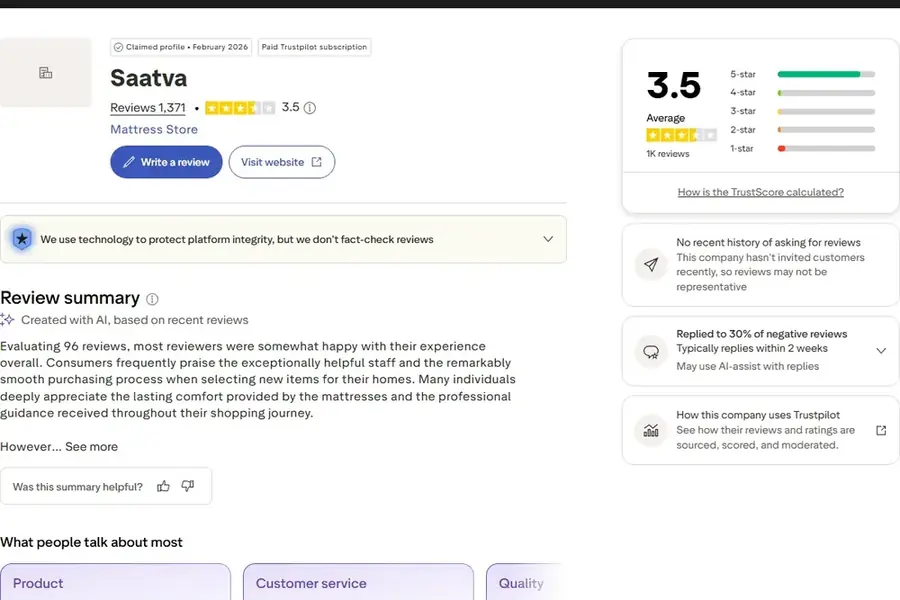Click the pencil icon on Write a review
Screen dimensions: 900x600
point(129,162)
